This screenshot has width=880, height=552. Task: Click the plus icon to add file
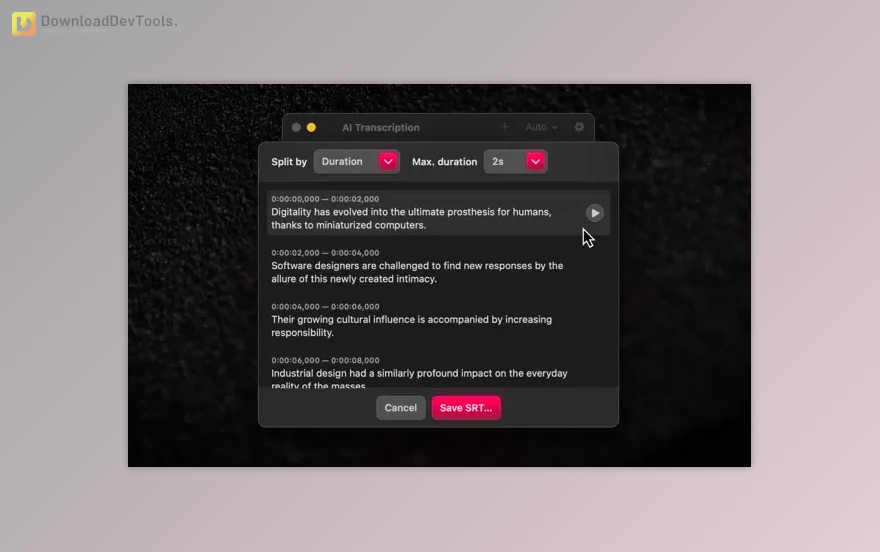point(504,127)
